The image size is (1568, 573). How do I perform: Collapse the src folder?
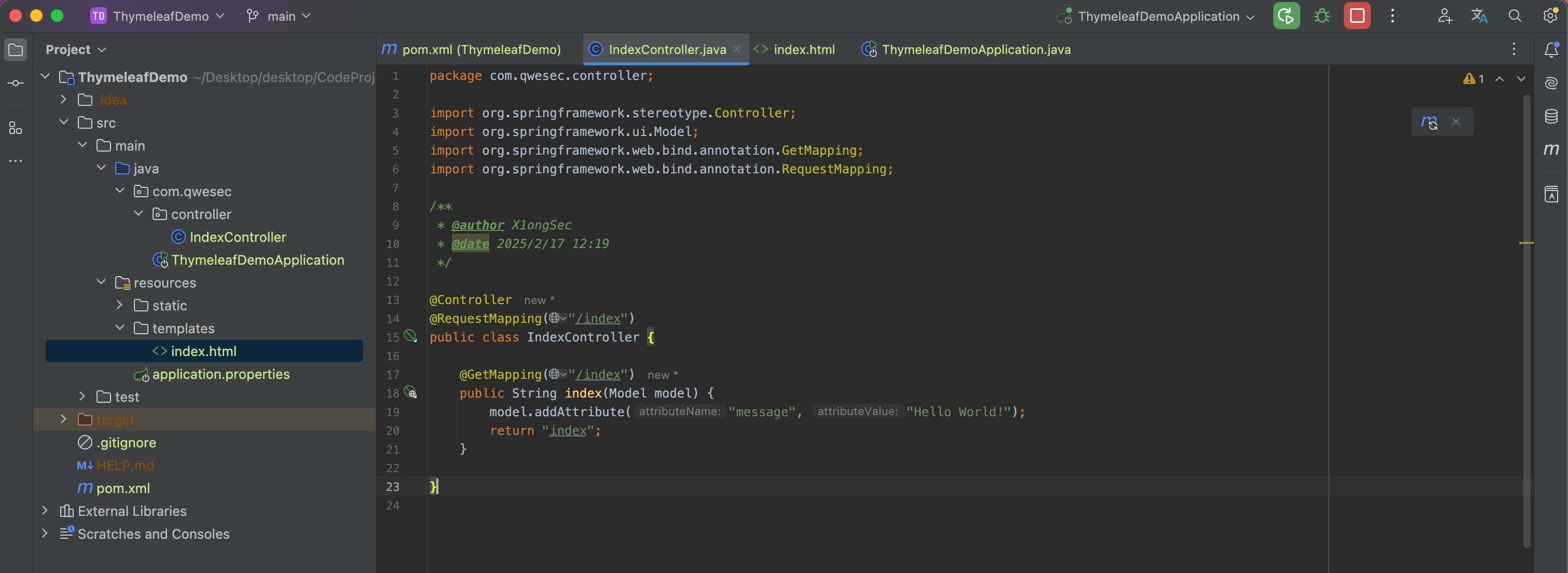pyautogui.click(x=63, y=122)
